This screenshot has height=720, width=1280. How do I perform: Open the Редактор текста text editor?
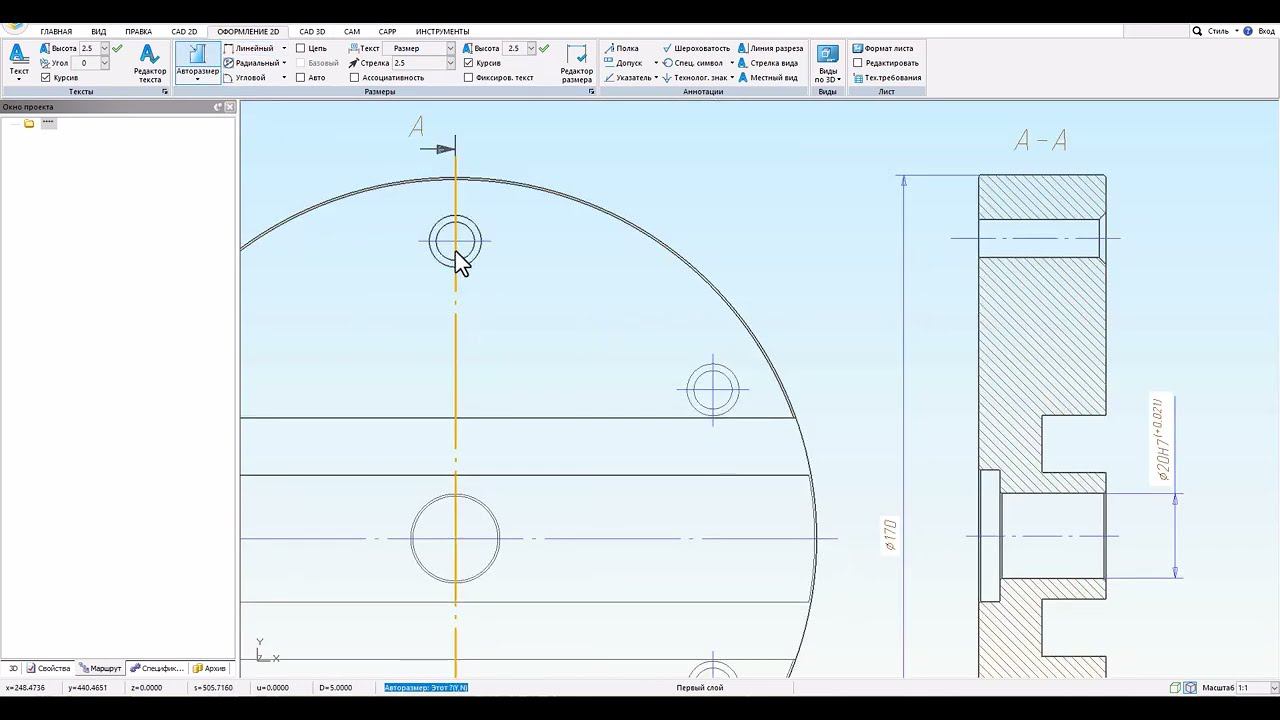tap(150, 63)
